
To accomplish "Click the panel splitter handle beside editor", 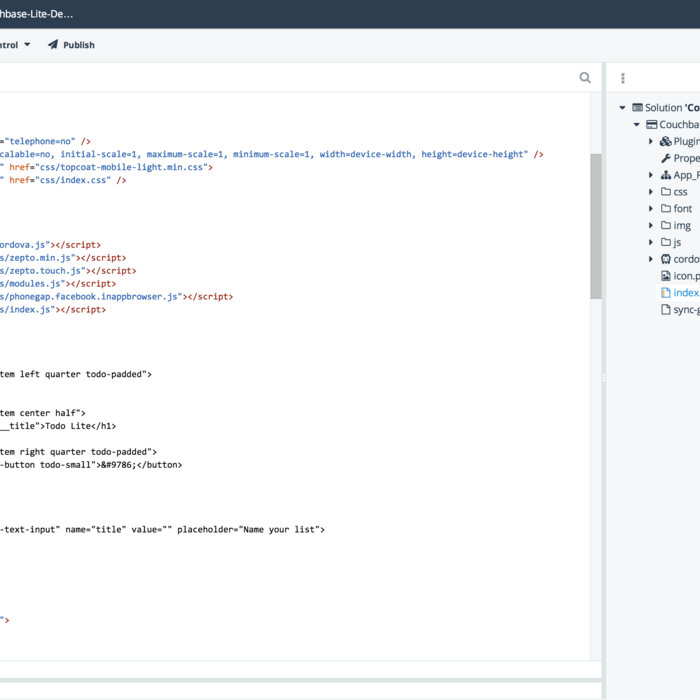I will (604, 378).
